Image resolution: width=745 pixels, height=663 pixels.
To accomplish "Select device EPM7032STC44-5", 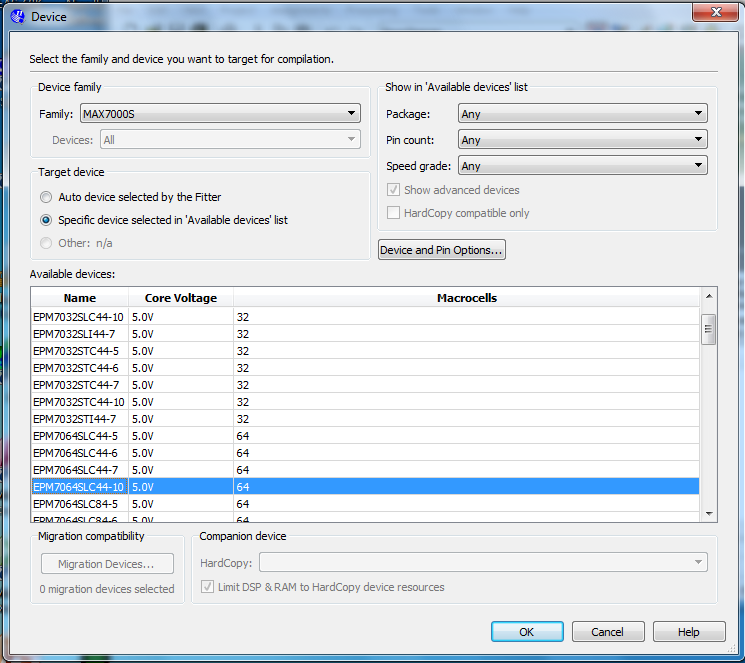I will tap(365, 351).
